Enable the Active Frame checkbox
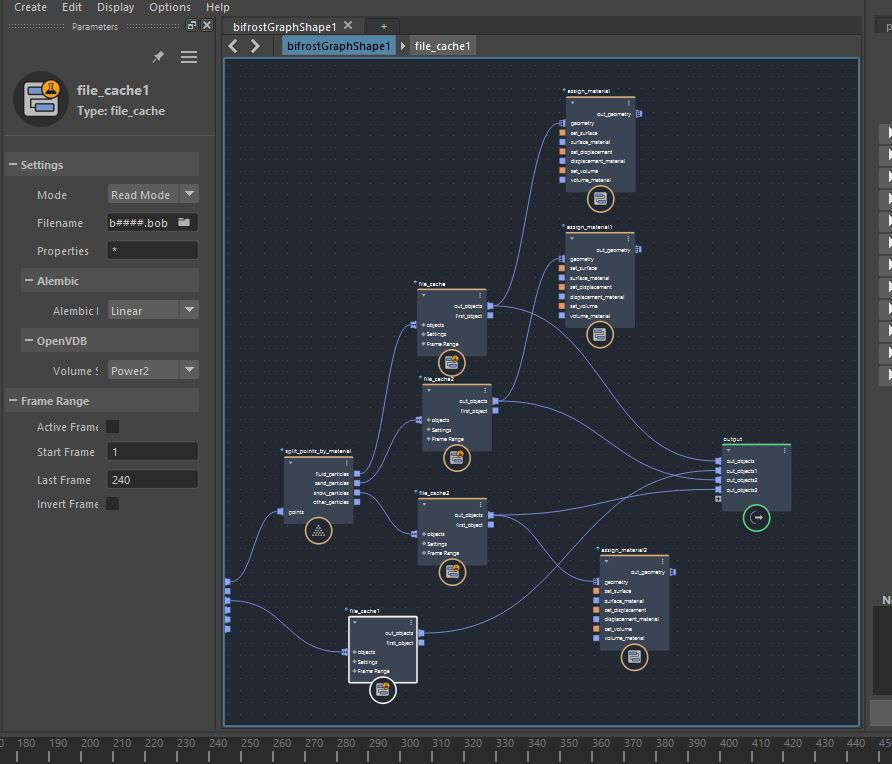The width and height of the screenshot is (892, 764). point(113,427)
